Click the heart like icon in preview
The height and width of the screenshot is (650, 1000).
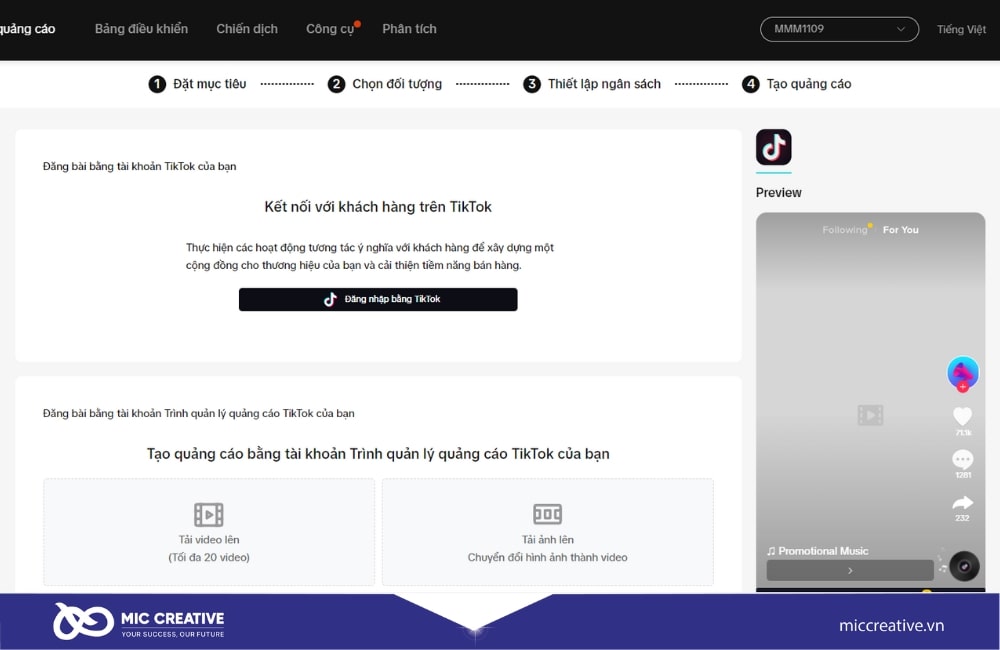[962, 417]
